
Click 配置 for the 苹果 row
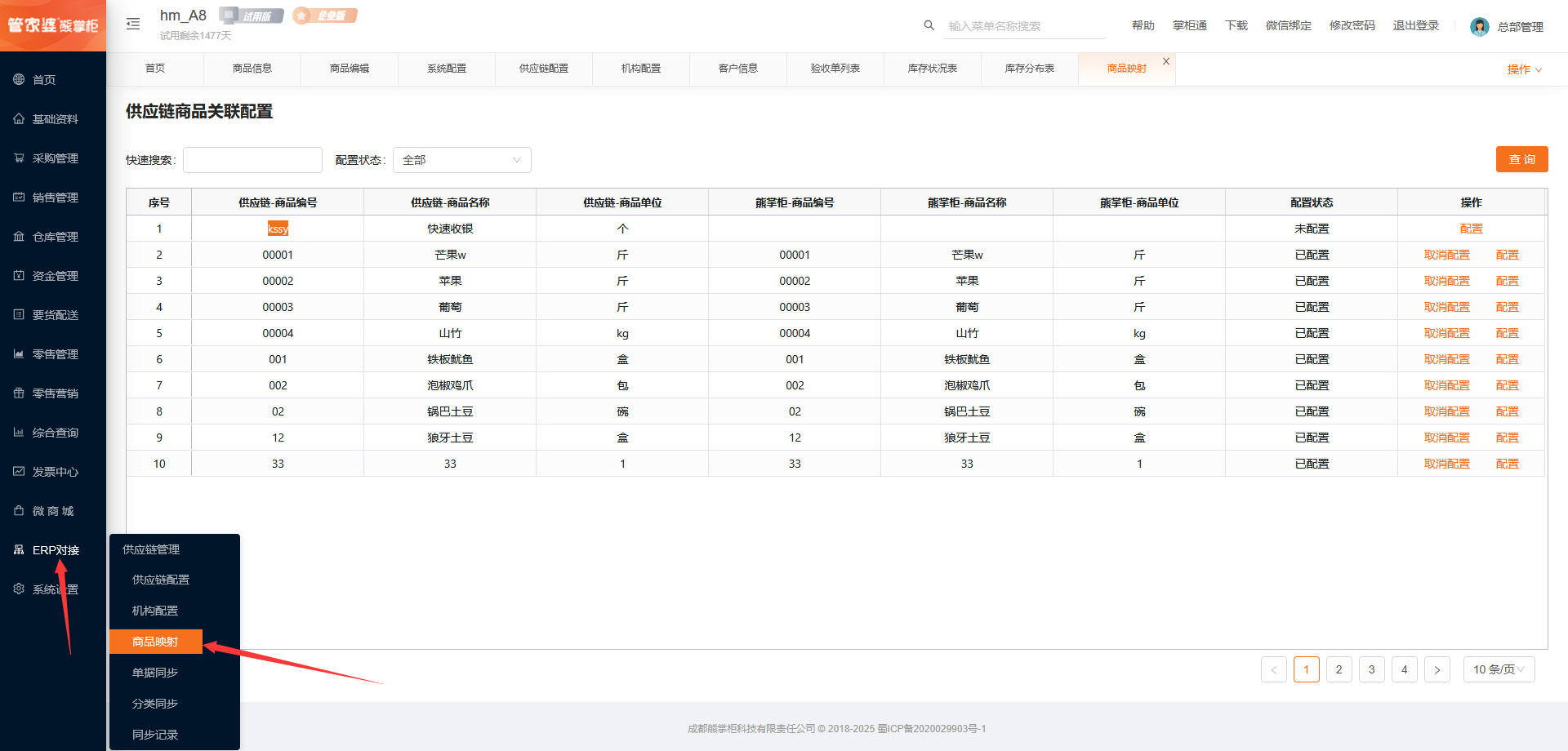[1508, 281]
